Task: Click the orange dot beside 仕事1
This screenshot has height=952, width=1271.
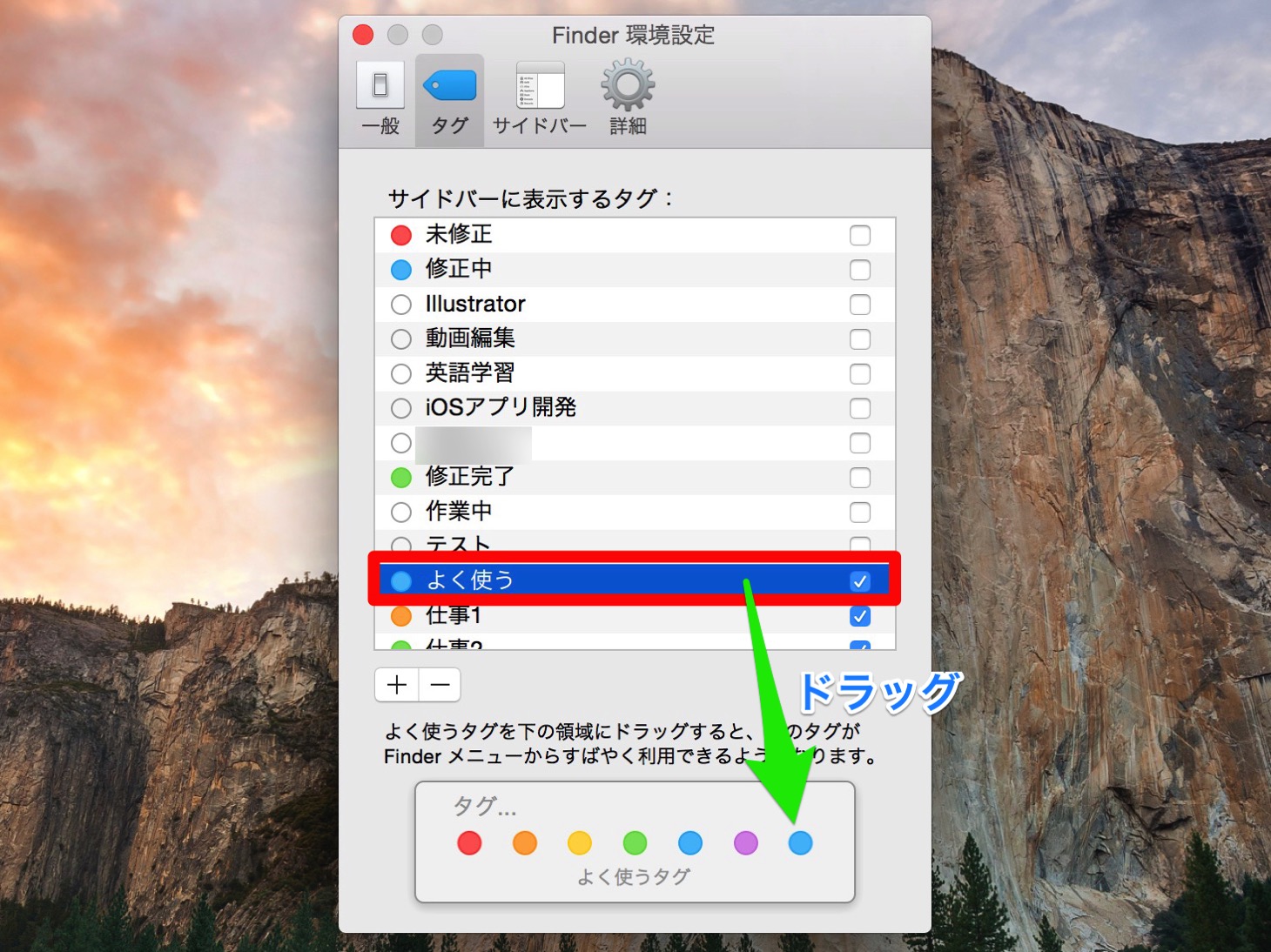Action: [x=401, y=616]
